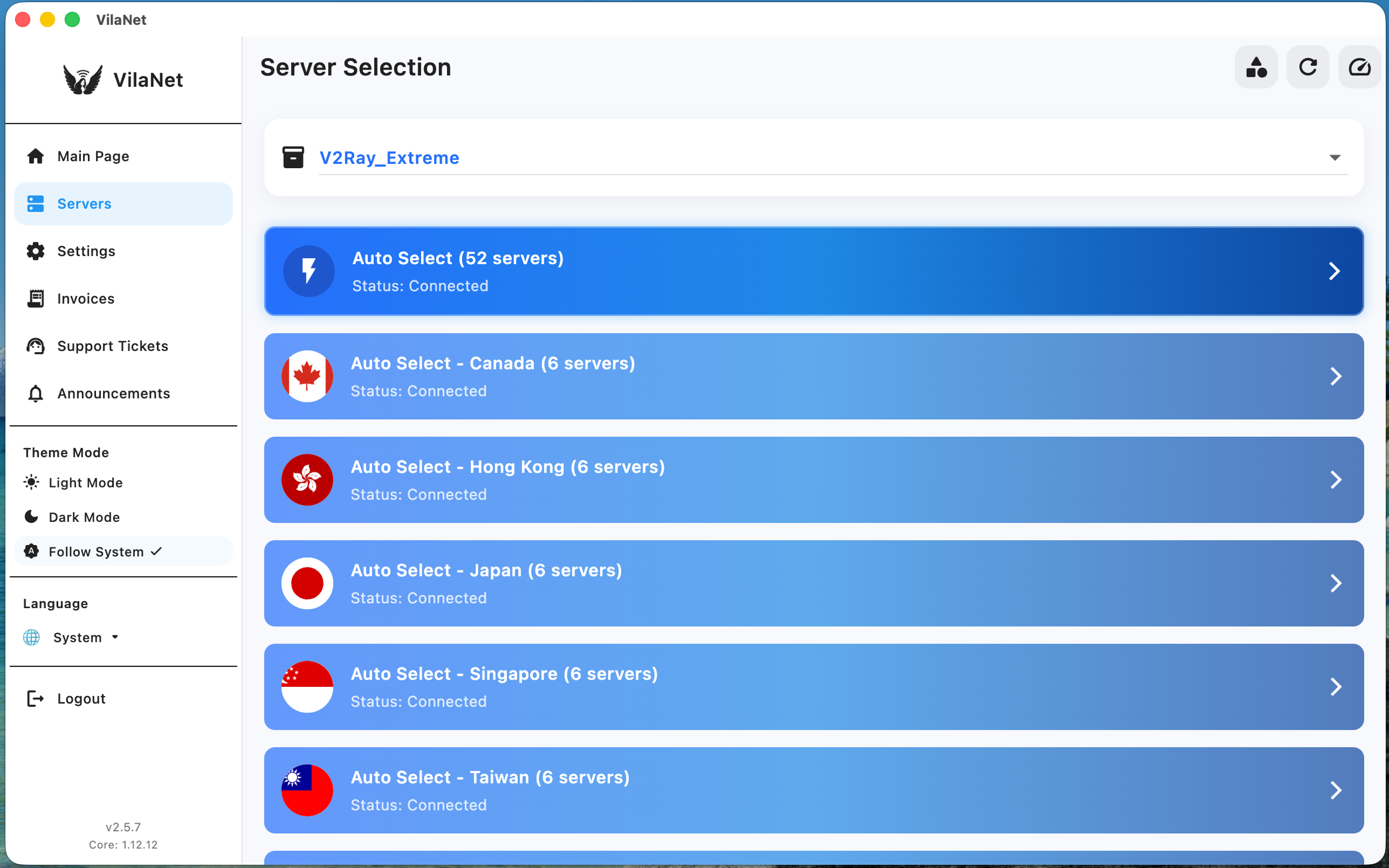Click the Japan flag icon

tap(307, 583)
